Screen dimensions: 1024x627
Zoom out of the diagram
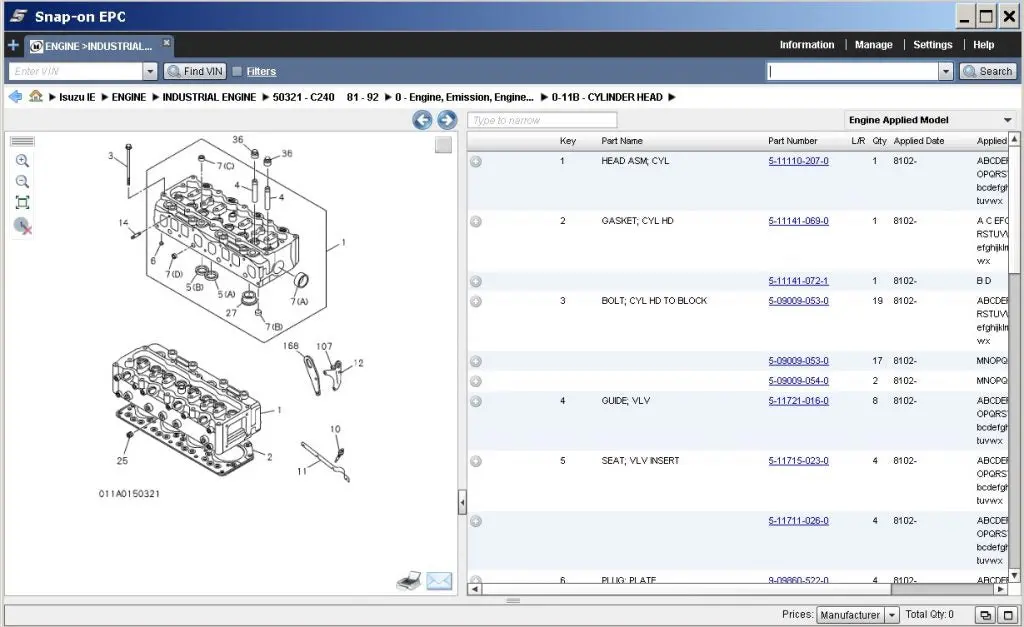tap(22, 182)
